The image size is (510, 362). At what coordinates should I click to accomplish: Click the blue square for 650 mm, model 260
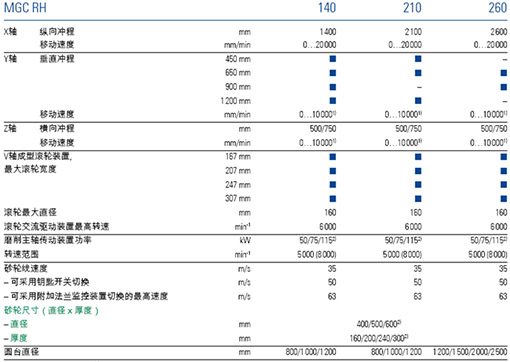[504, 73]
